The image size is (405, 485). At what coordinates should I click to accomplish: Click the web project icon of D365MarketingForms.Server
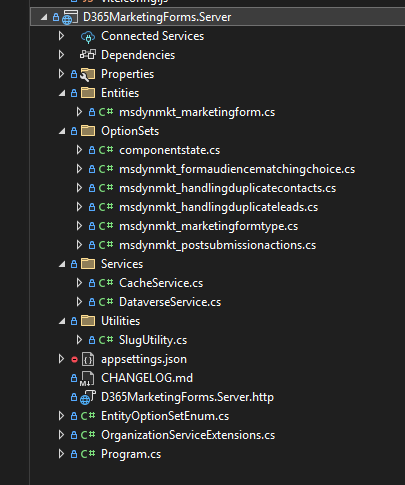(x=70, y=17)
